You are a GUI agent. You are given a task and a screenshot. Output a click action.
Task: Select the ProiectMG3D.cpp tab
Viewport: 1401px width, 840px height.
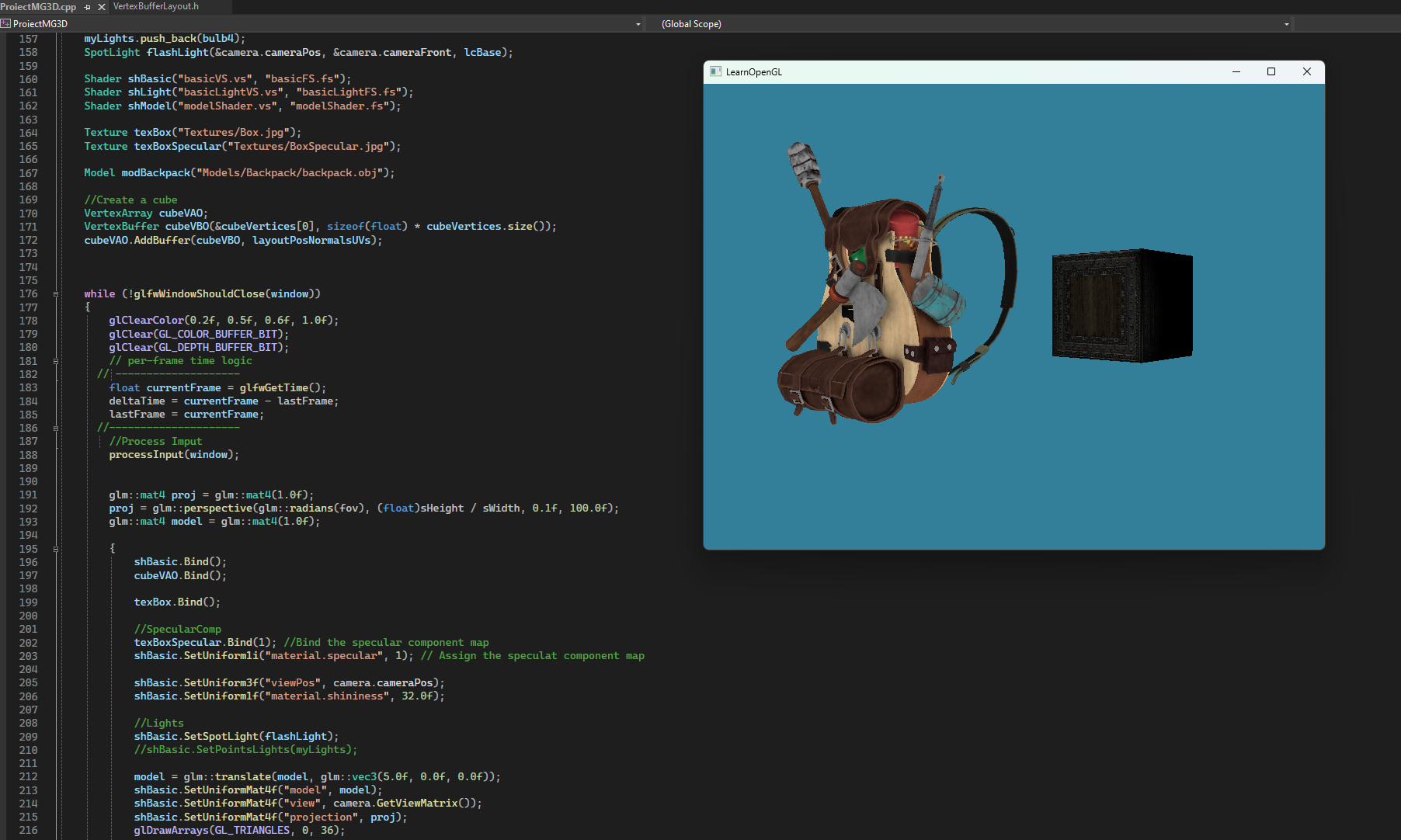coord(37,7)
